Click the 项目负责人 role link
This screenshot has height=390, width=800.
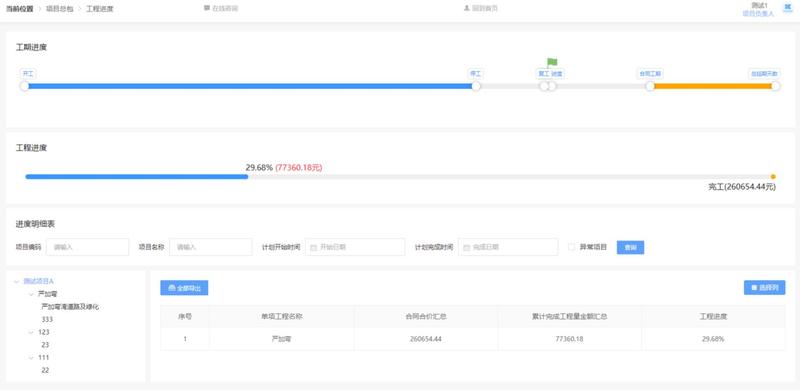tap(758, 14)
